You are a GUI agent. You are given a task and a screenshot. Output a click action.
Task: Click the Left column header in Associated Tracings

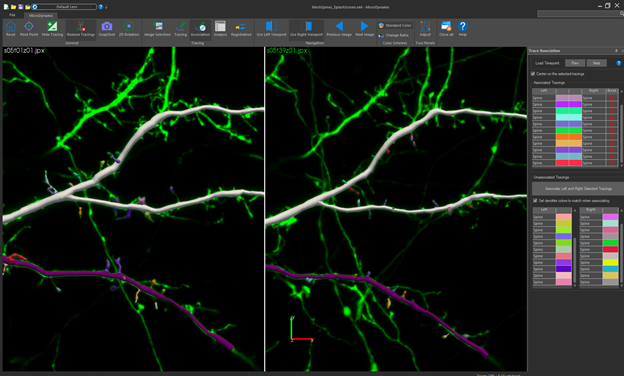pos(544,91)
